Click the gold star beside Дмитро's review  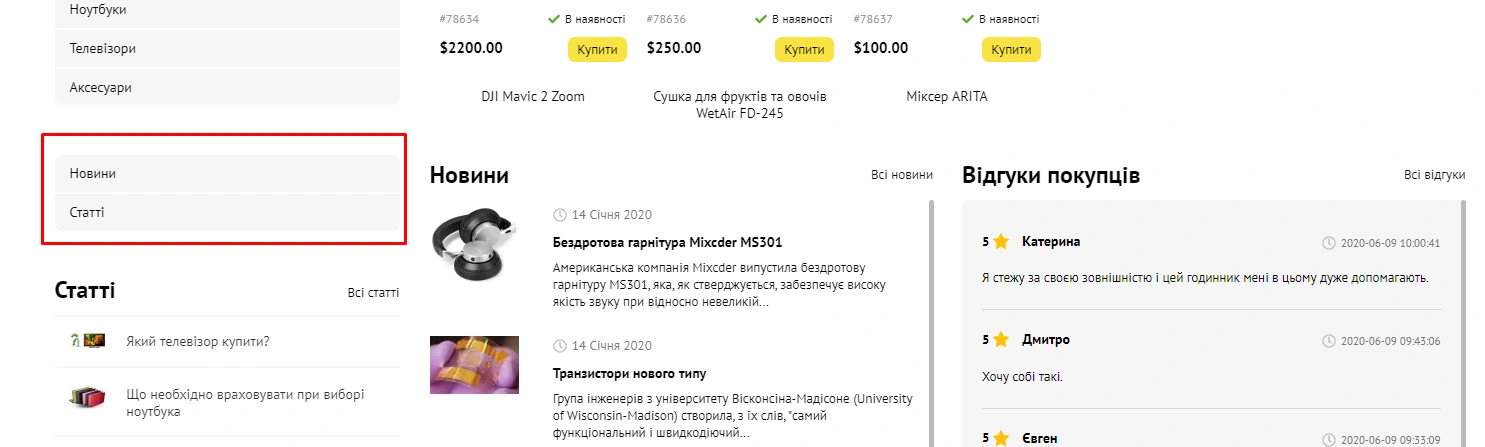point(1001,340)
